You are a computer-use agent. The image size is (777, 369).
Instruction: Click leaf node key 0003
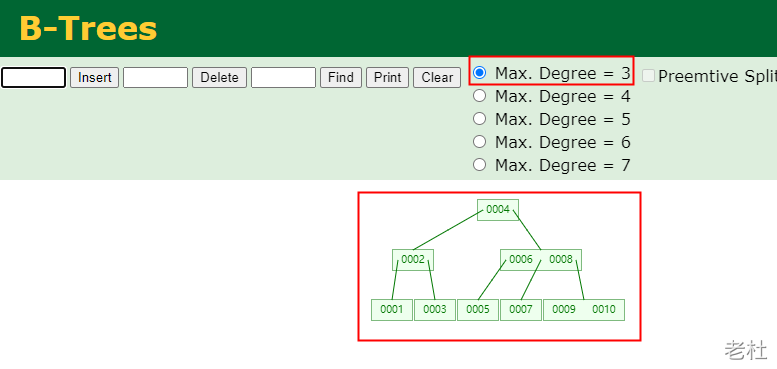click(x=435, y=310)
